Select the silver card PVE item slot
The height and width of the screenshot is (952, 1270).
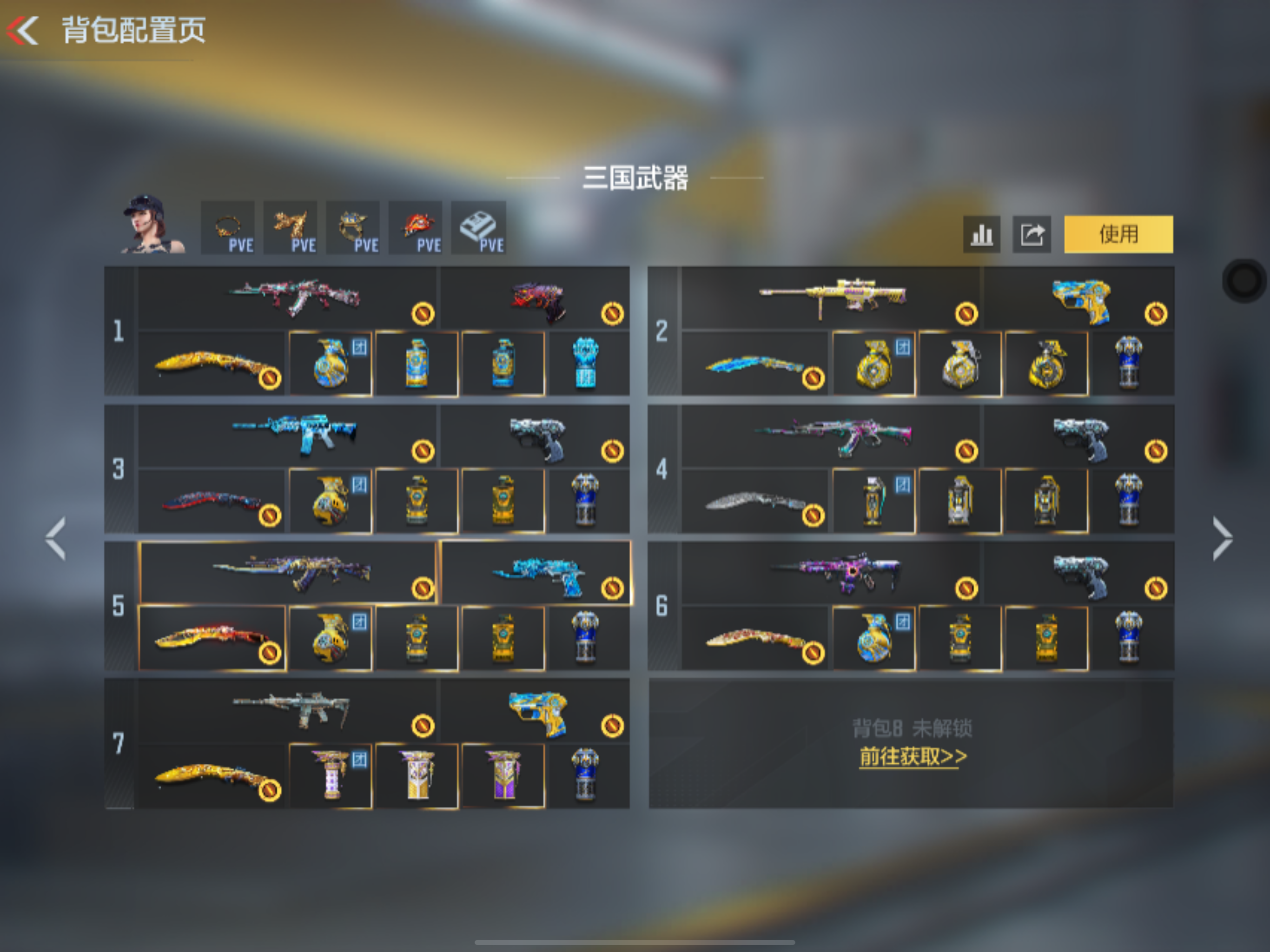pyautogui.click(x=478, y=228)
